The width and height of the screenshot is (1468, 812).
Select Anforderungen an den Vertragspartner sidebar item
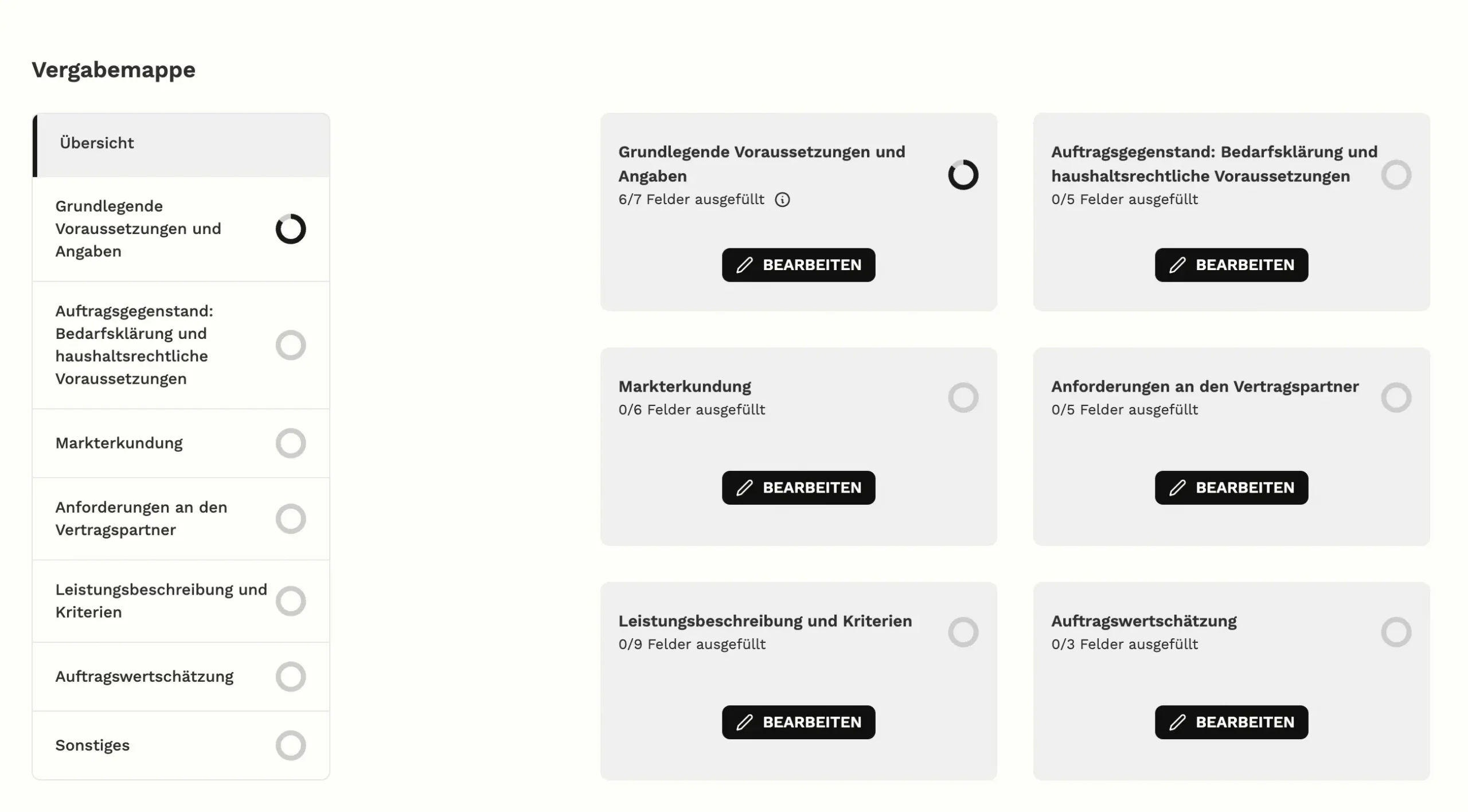tap(181, 519)
